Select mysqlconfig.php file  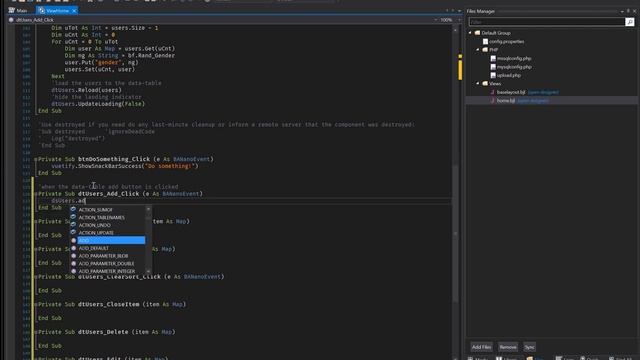pos(514,67)
